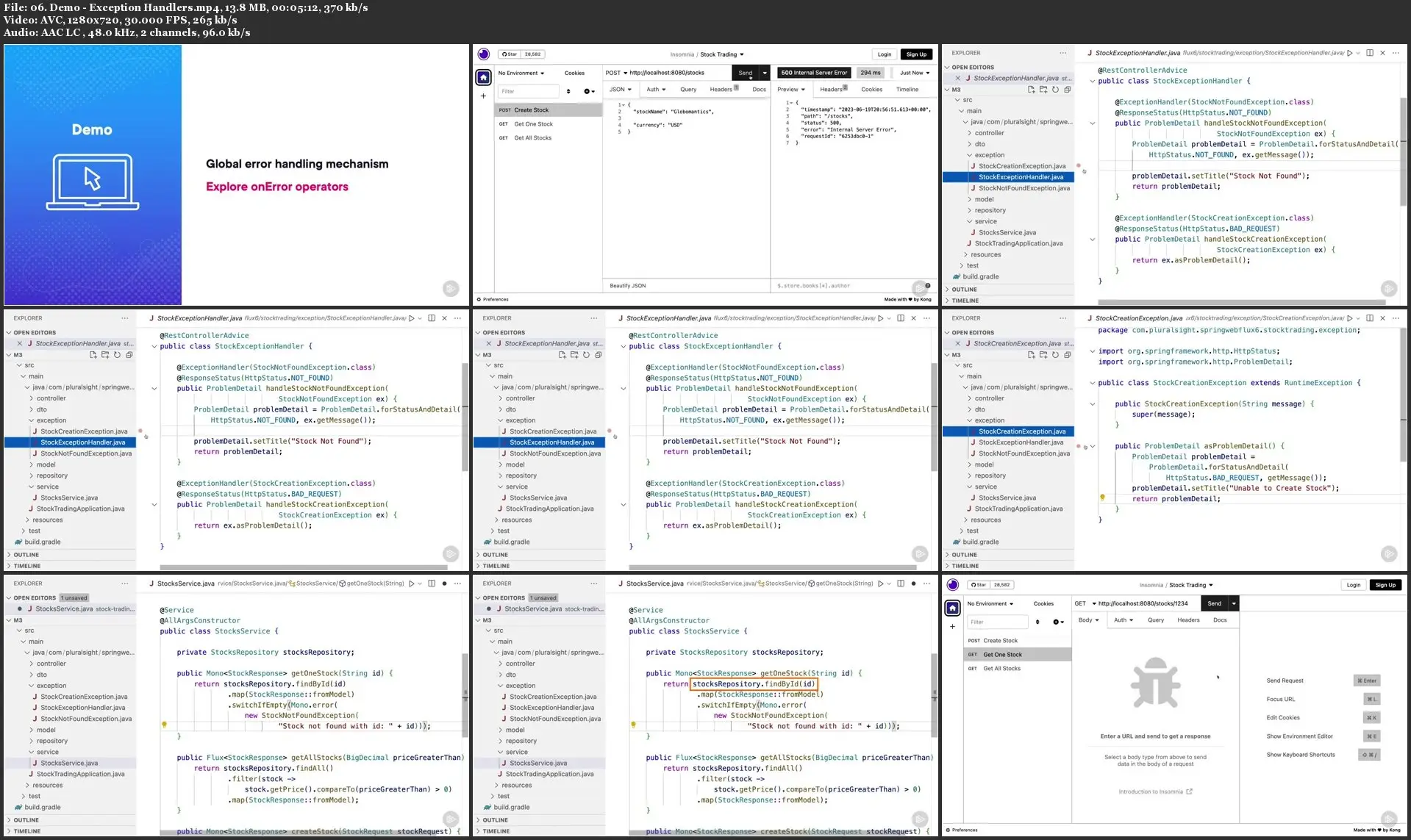Image resolution: width=1411 pixels, height=840 pixels.
Task: Click Introduction to Insomnia link
Action: click(x=1154, y=791)
